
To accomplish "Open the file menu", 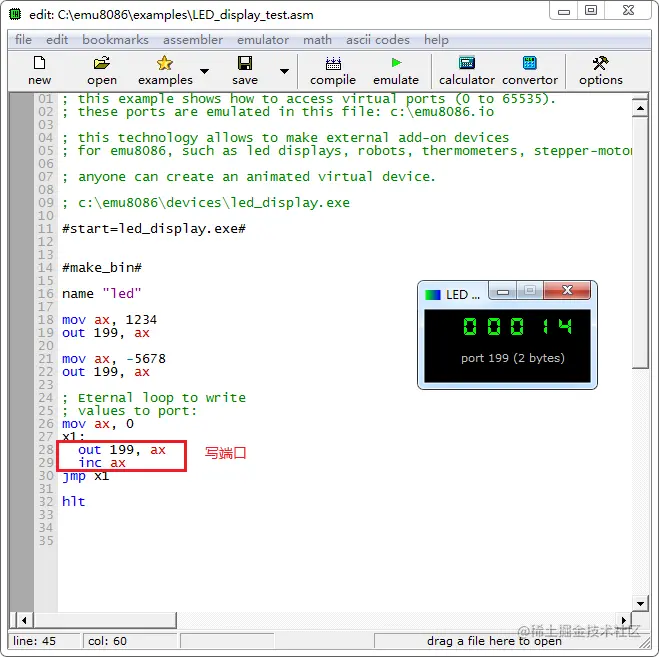I will (23, 40).
